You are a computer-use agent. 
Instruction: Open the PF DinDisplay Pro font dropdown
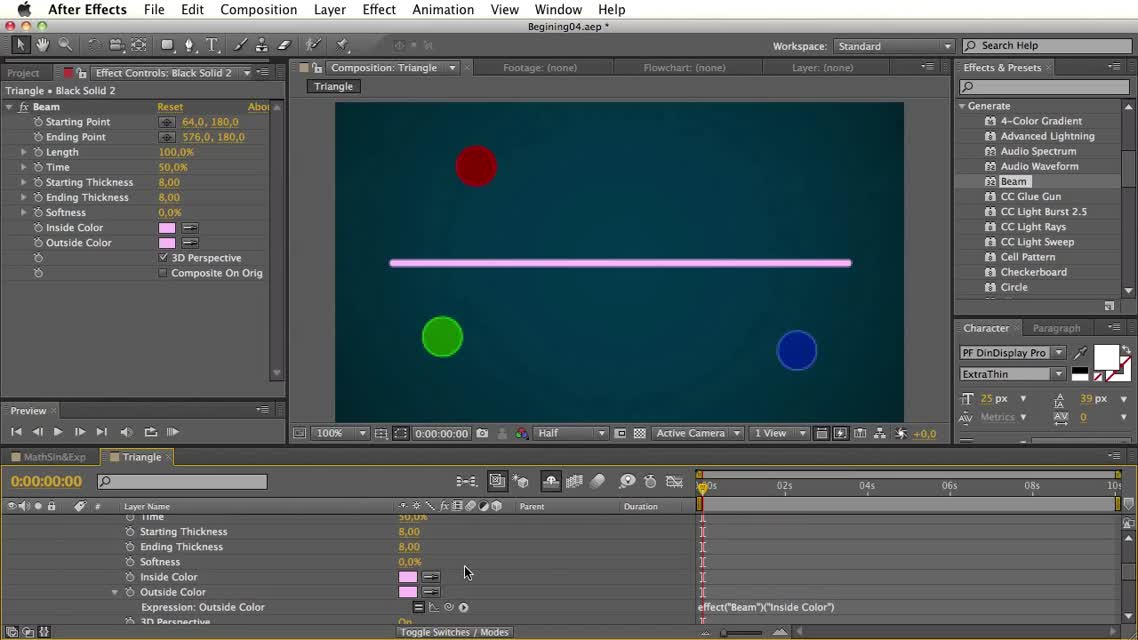click(1012, 353)
